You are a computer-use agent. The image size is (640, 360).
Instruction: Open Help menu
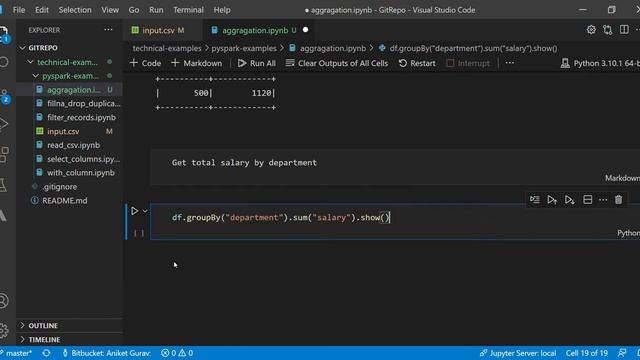pyautogui.click(x=222, y=10)
